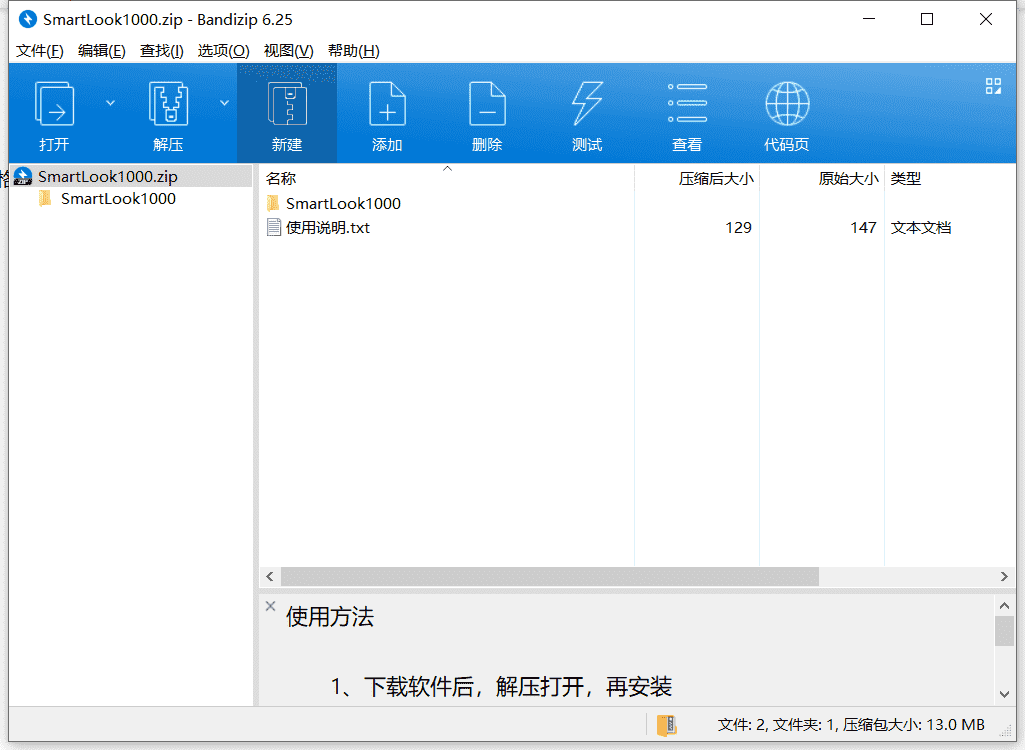Click the Test (测试) lightning icon
Viewport: 1025px width, 750px height.
click(587, 104)
